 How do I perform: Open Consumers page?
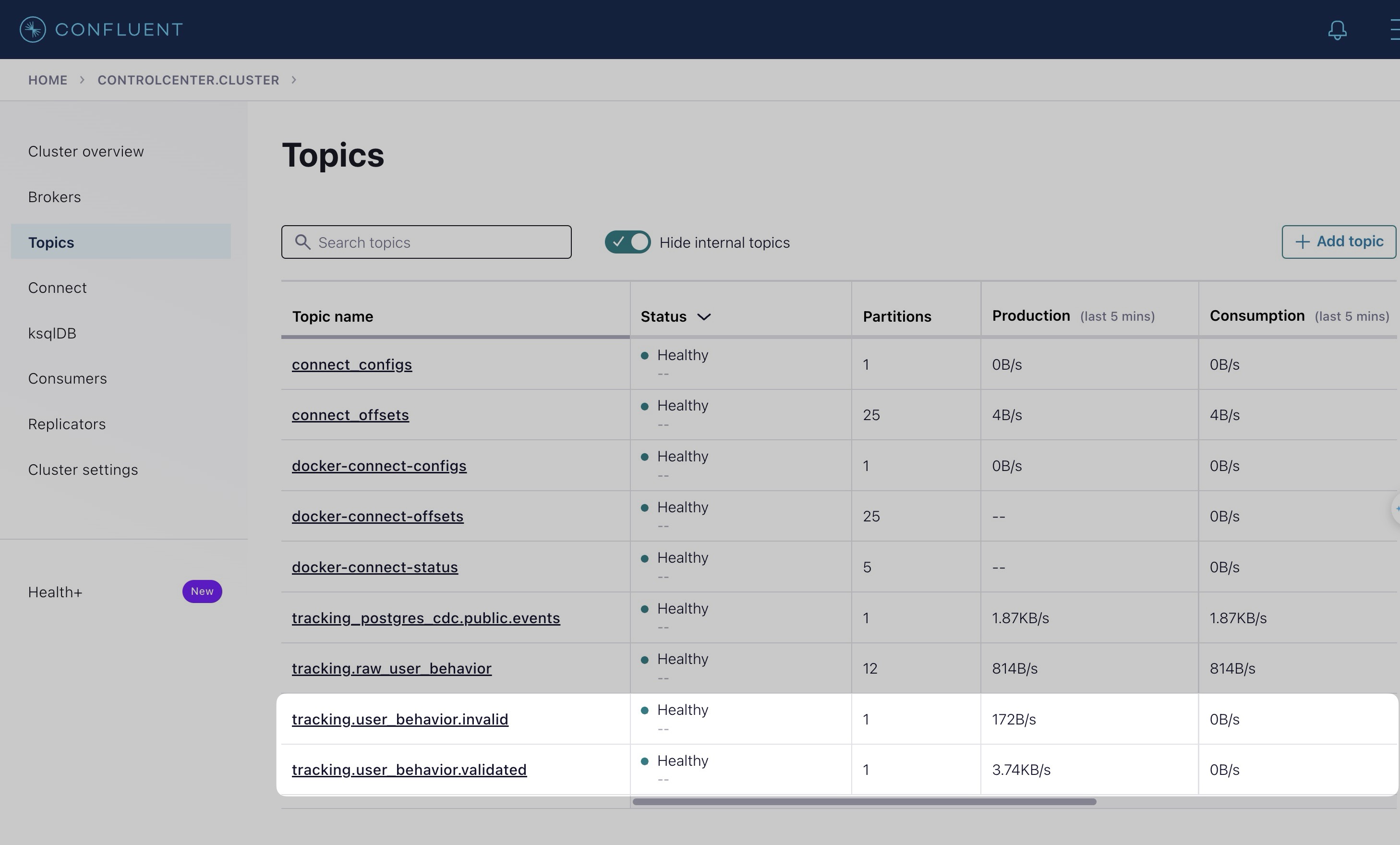(x=68, y=379)
